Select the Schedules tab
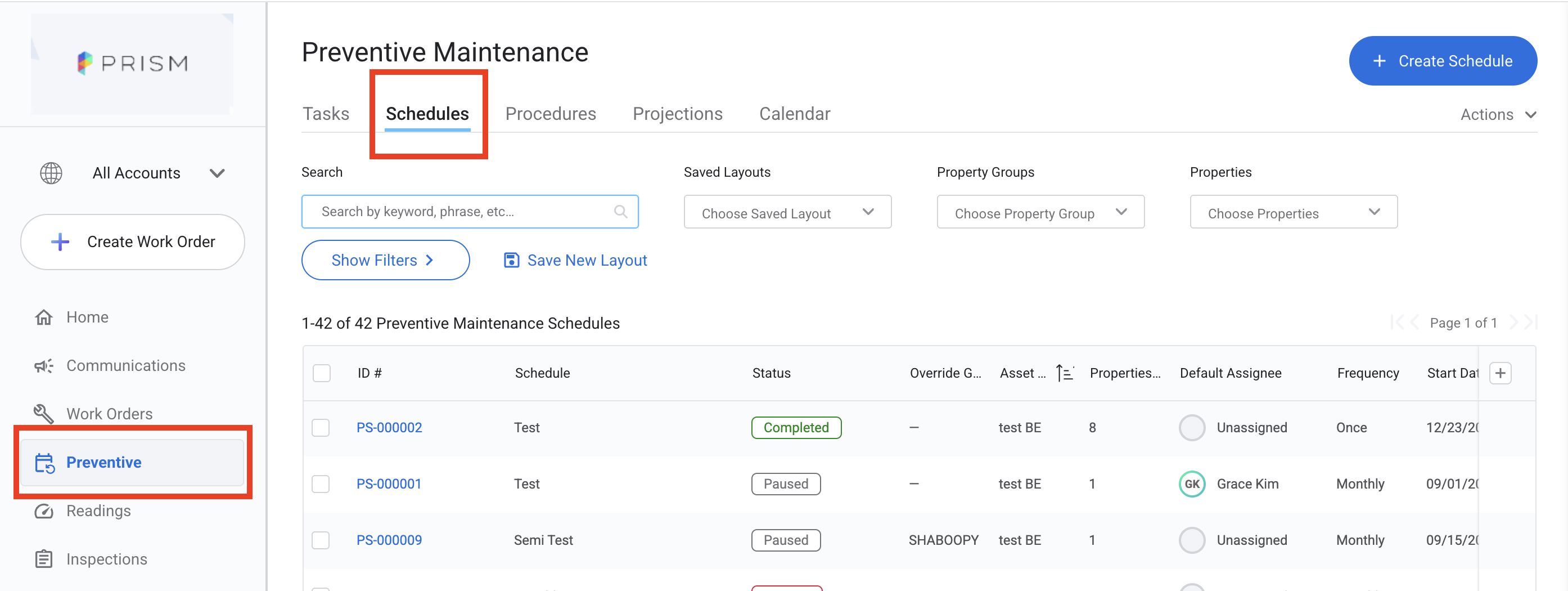Viewport: 1568px width, 591px height. [x=427, y=114]
